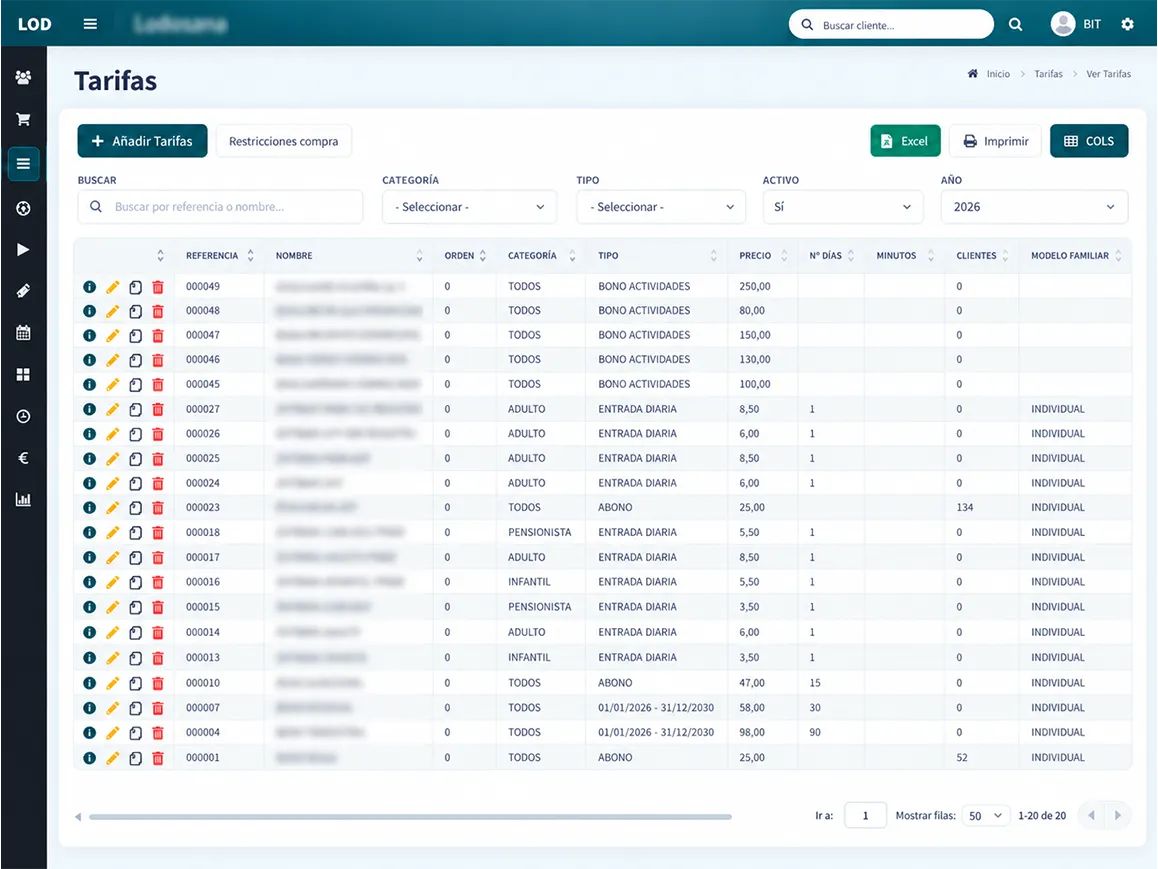
Task: Open the Tipo filter dropdown
Action: pyautogui.click(x=661, y=207)
